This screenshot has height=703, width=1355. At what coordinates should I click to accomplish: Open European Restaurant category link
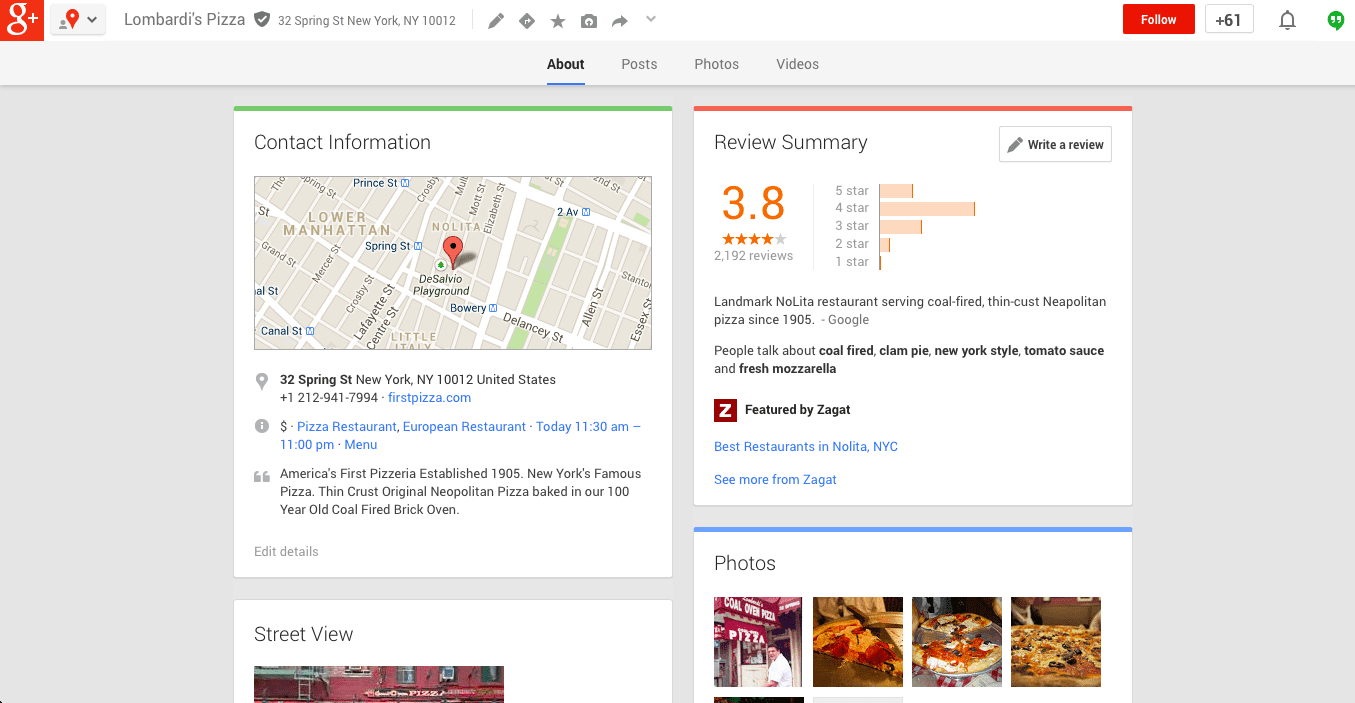464,426
